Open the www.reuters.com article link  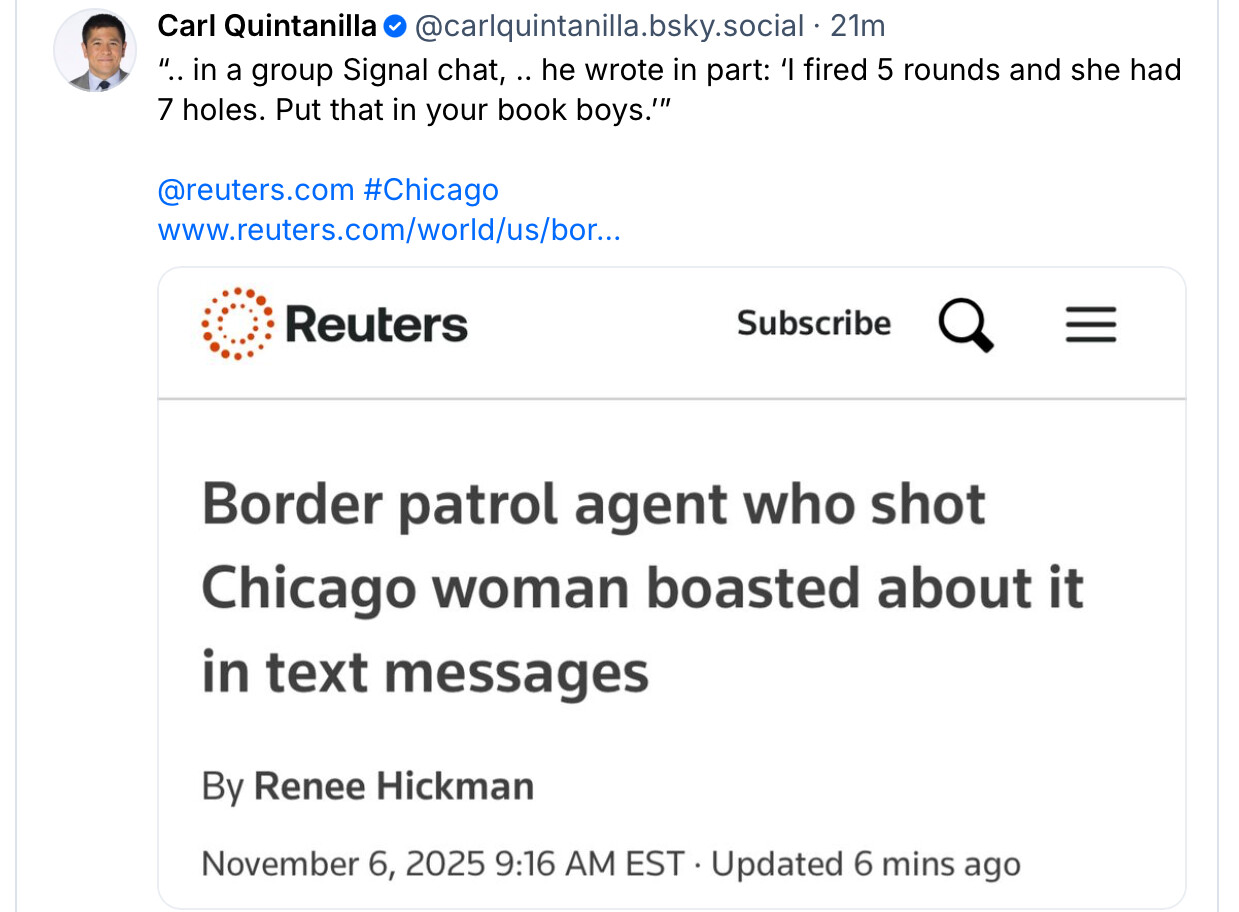(x=389, y=231)
